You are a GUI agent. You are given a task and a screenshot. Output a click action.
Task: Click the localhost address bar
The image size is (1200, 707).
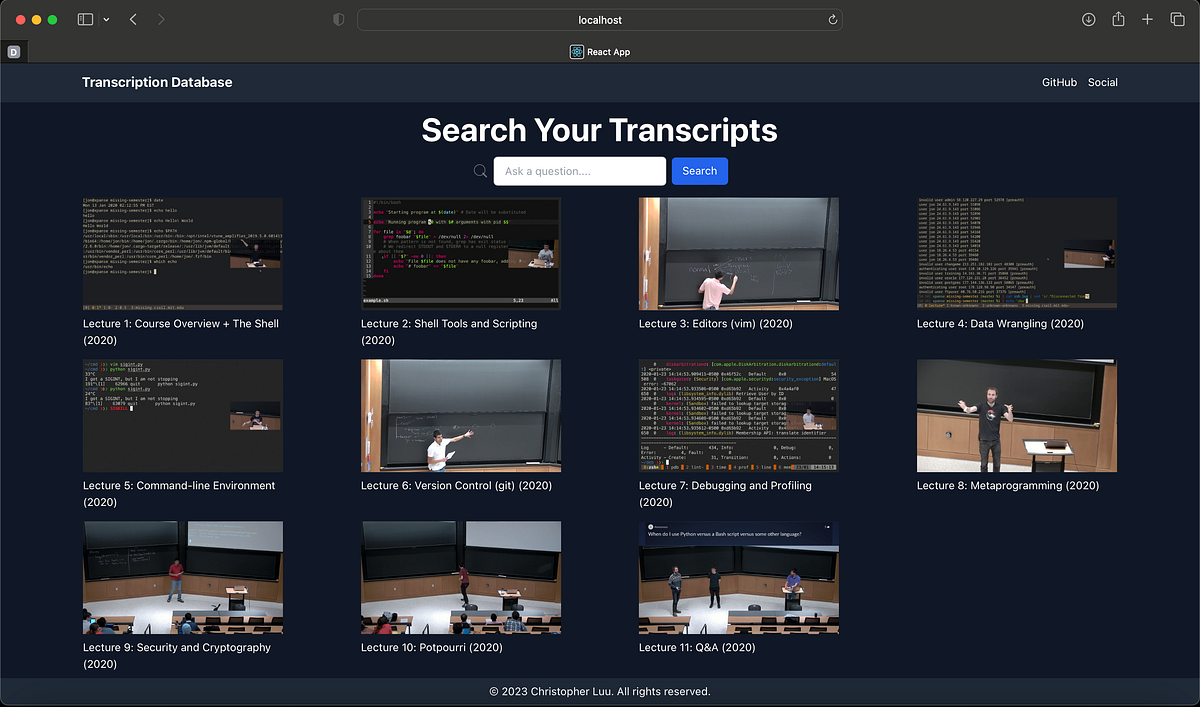pos(600,19)
